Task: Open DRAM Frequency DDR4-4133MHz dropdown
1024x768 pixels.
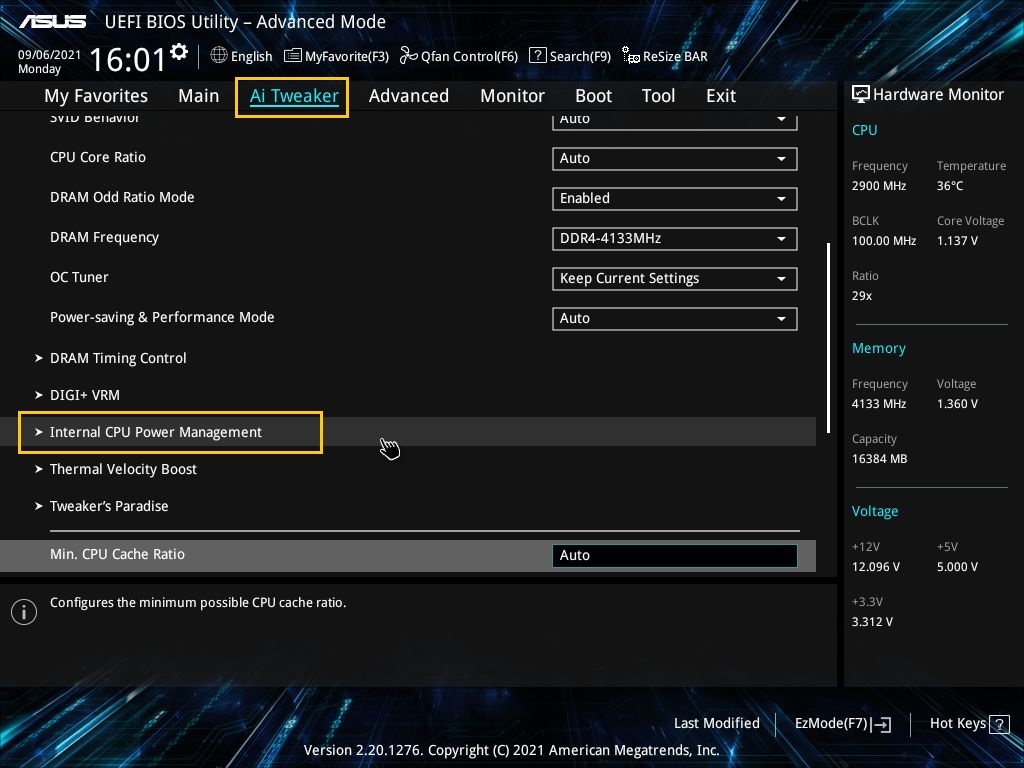Action: (x=675, y=238)
